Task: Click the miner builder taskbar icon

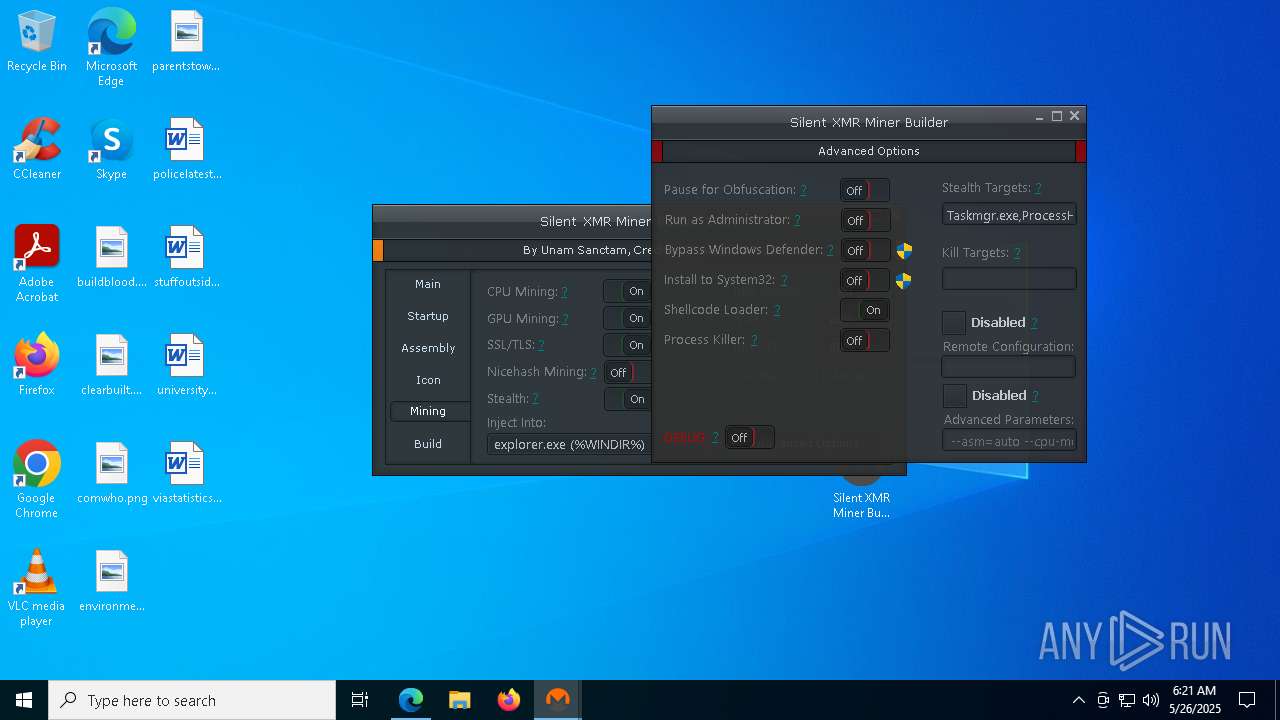Action: pyautogui.click(x=558, y=700)
